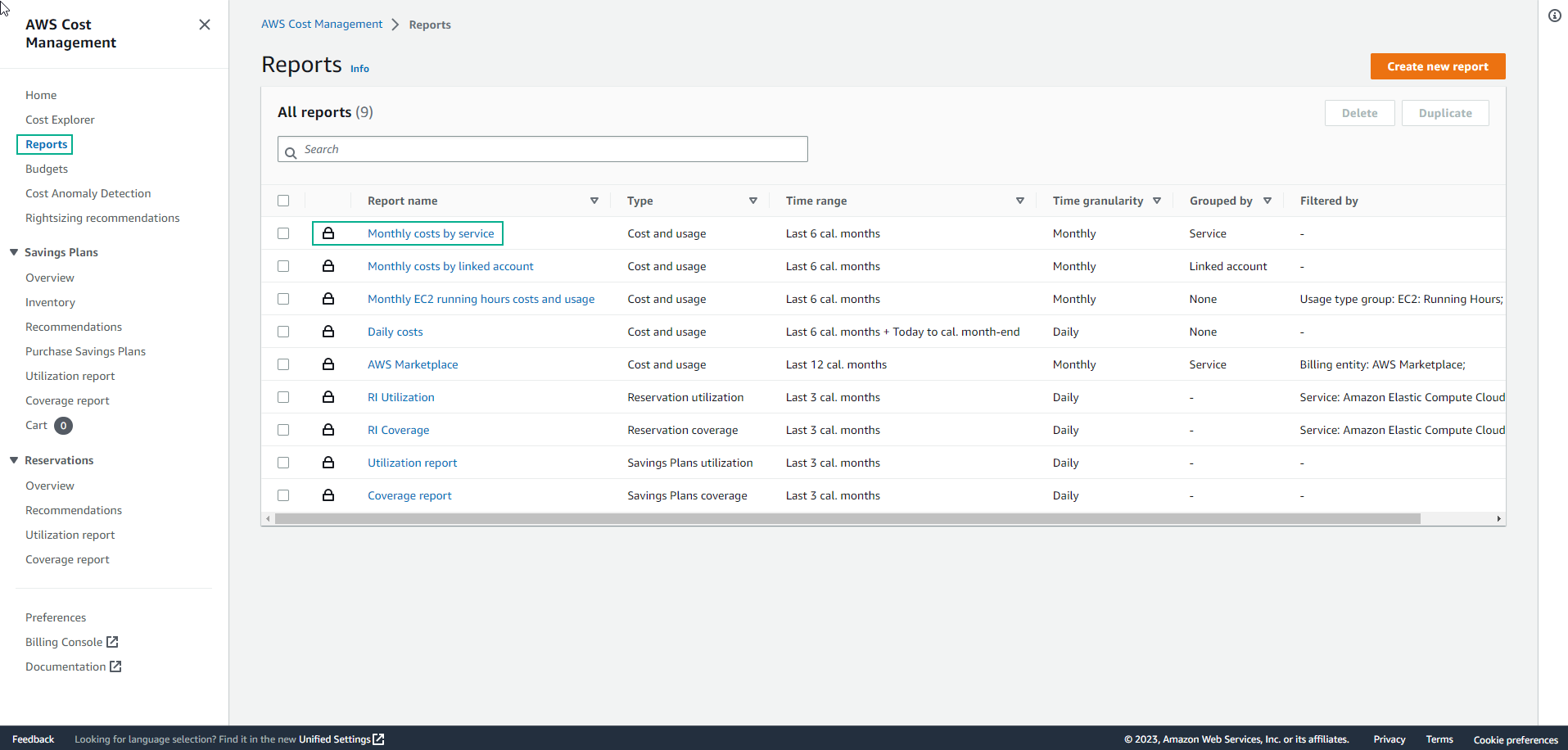Open Preferences in sidebar
Image resolution: width=1568 pixels, height=750 pixels.
coord(56,617)
